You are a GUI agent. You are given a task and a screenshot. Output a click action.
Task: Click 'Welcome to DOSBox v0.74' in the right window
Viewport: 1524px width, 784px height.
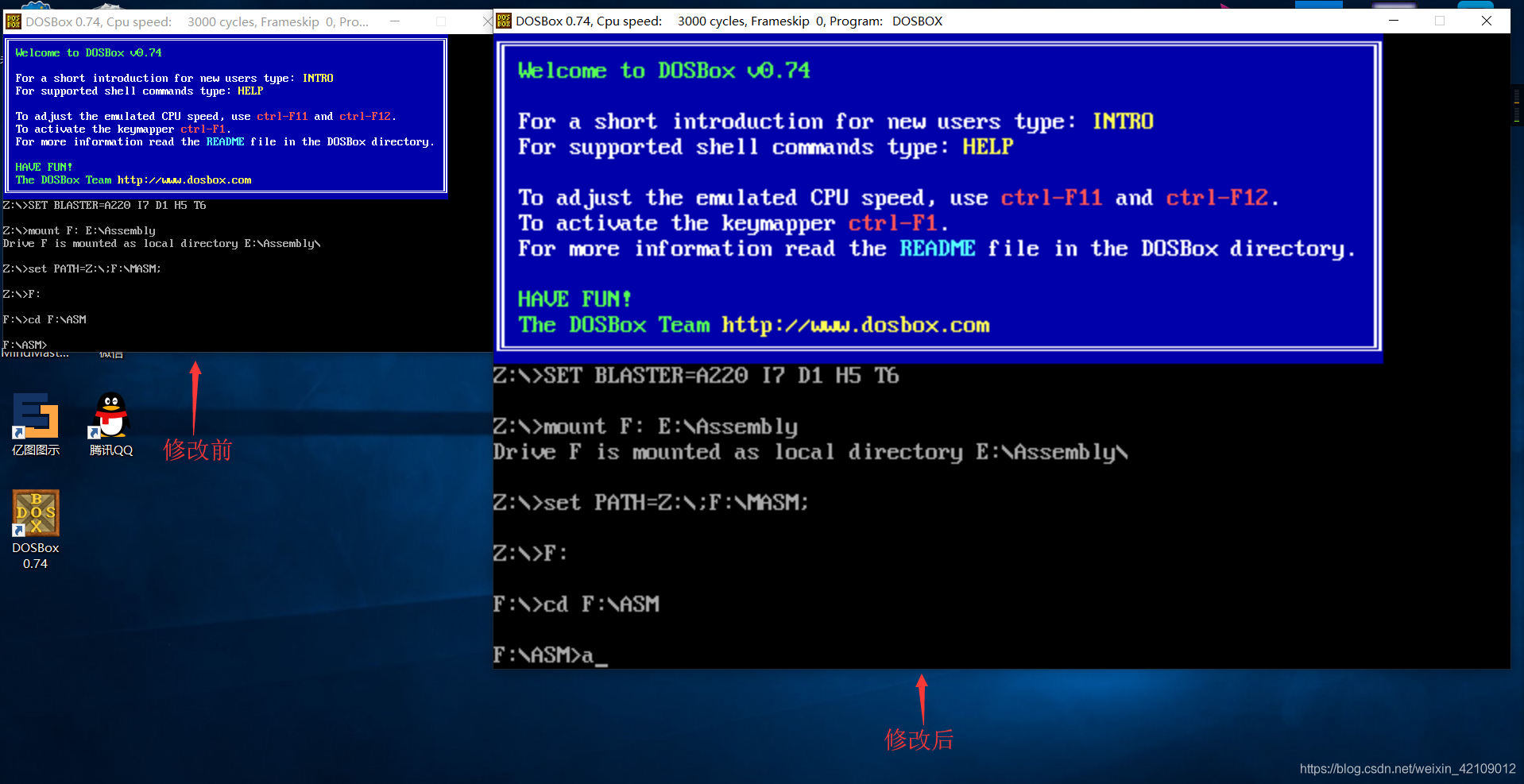pyautogui.click(x=664, y=71)
